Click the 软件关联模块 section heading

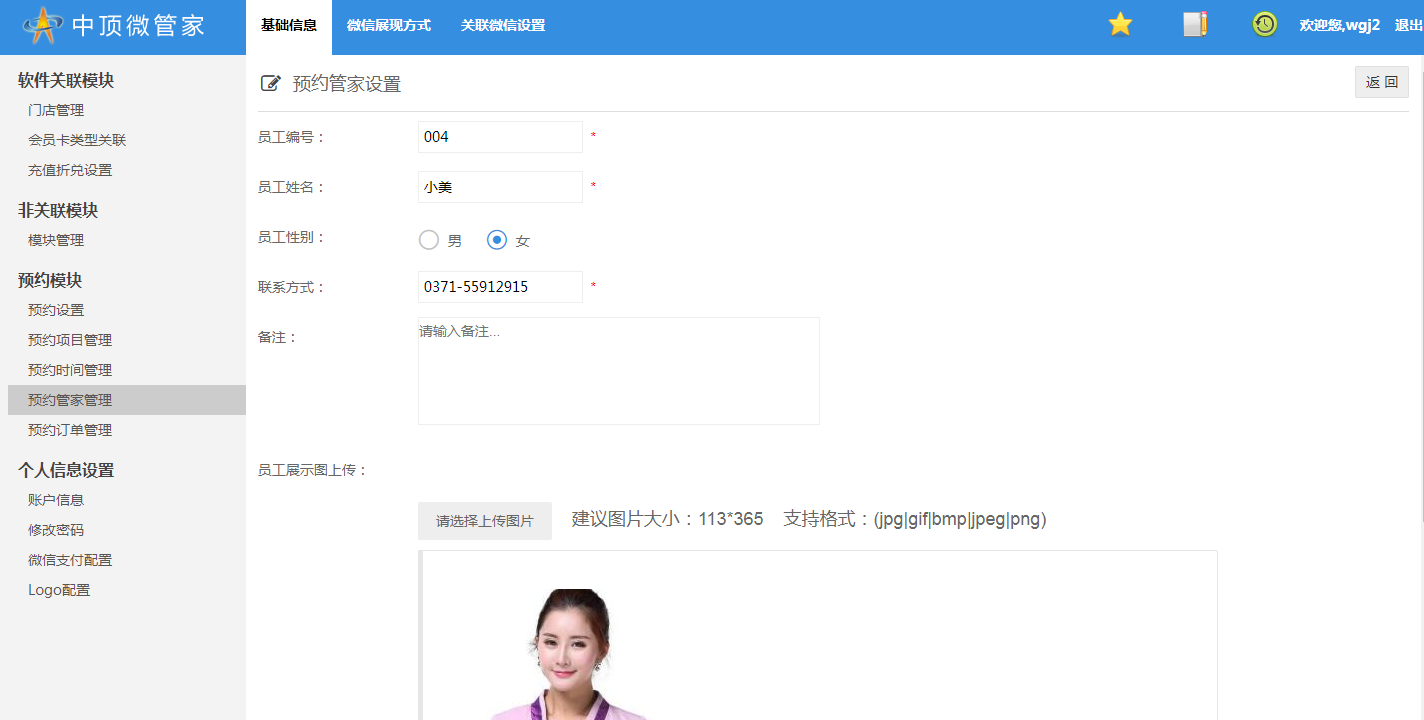[x=66, y=81]
